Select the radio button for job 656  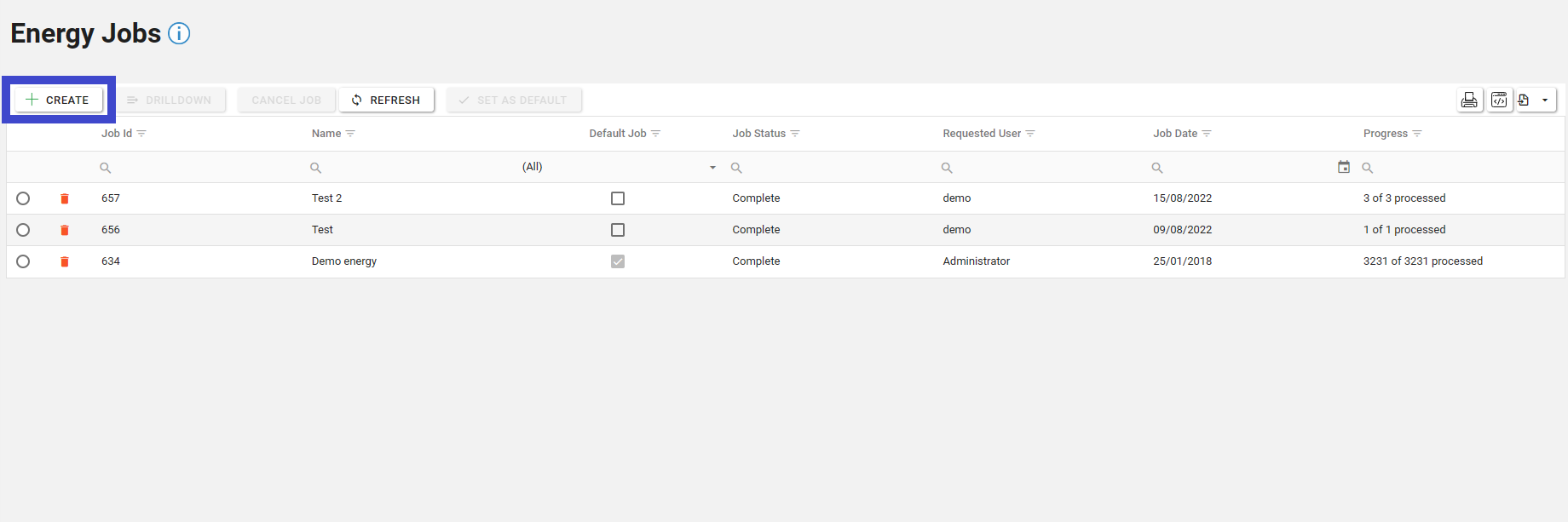[23, 230]
